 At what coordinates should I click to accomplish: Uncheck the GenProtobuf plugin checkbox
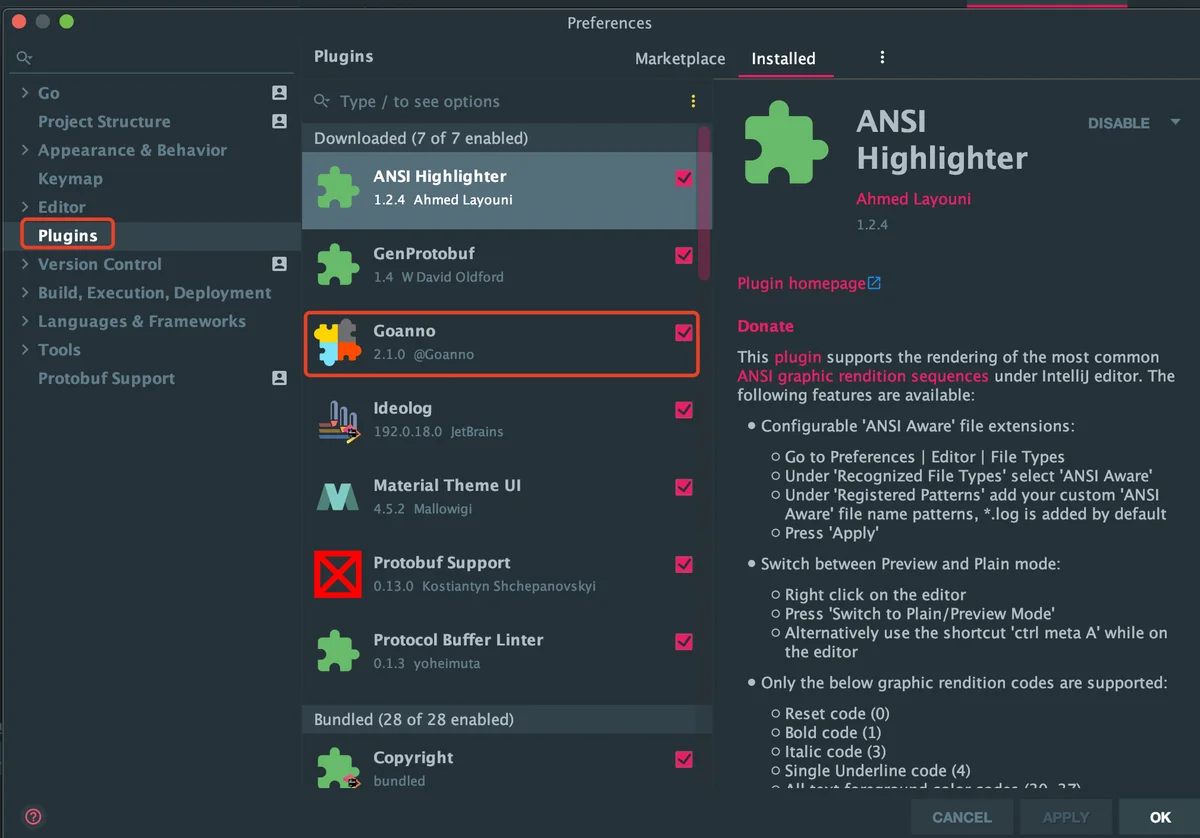(x=684, y=255)
